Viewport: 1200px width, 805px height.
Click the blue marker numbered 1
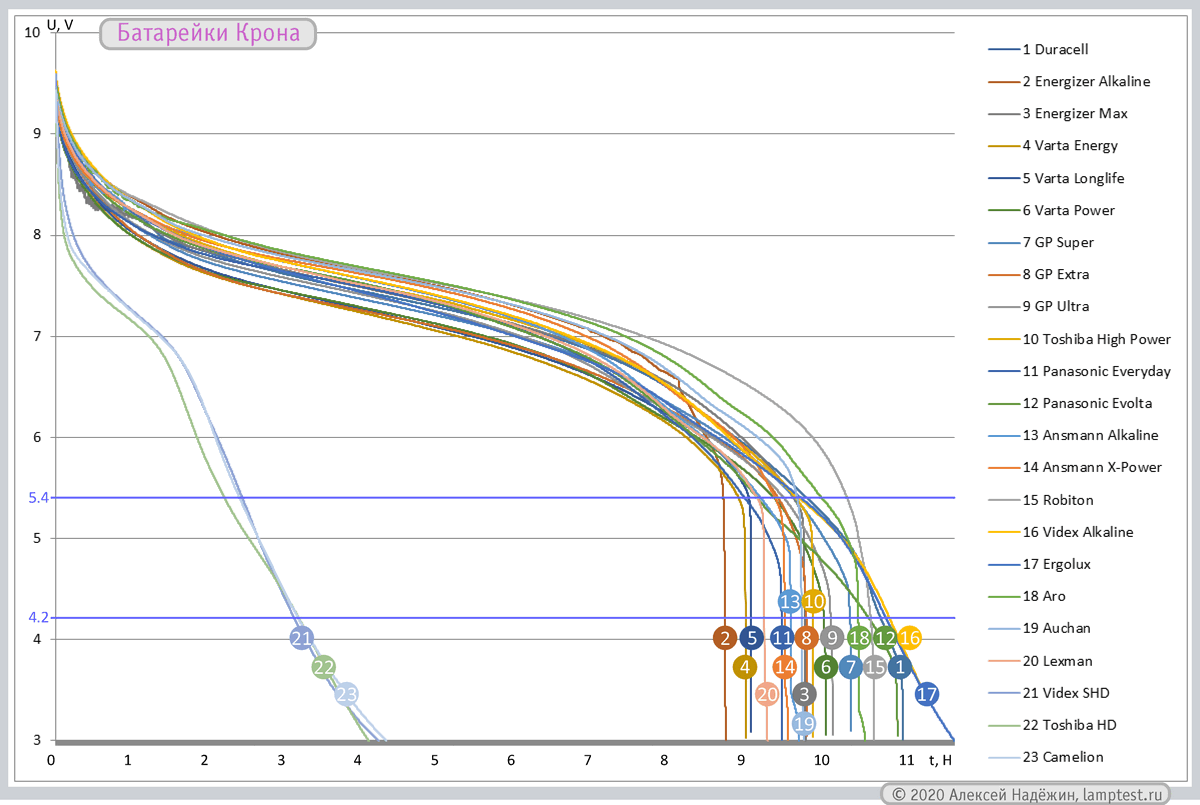point(900,667)
